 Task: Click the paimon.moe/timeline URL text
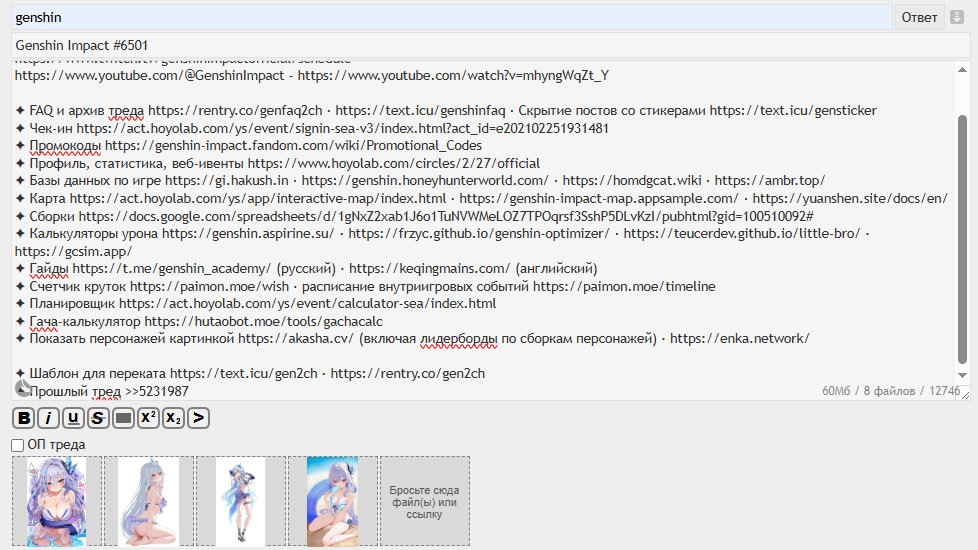tap(624, 286)
